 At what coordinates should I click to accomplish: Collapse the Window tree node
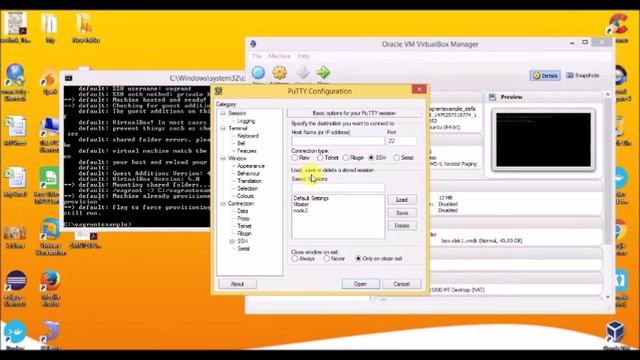223,158
